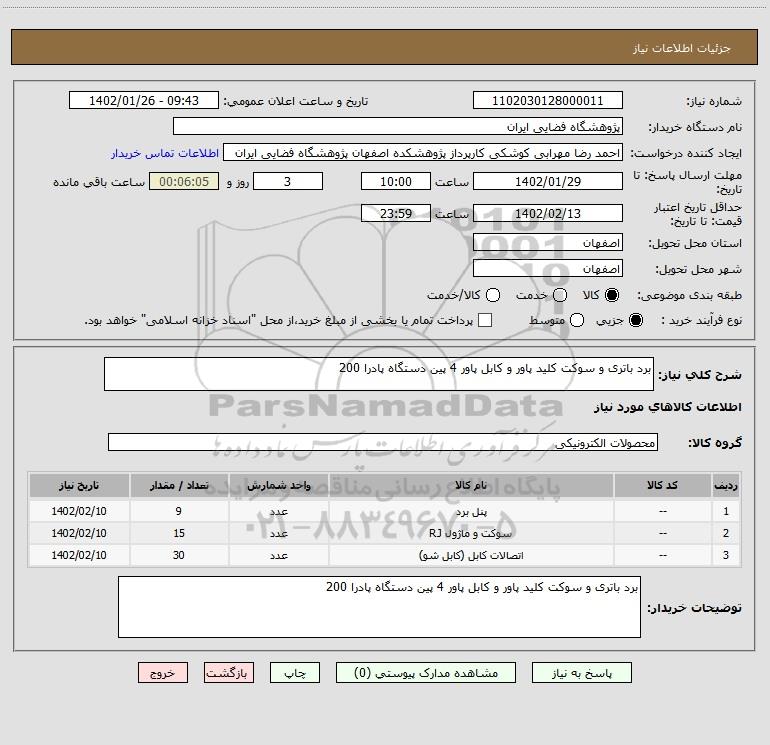Click the buyer name field پژوهشگاه فضایی ایران
The width and height of the screenshot is (770, 745).
click(x=398, y=127)
